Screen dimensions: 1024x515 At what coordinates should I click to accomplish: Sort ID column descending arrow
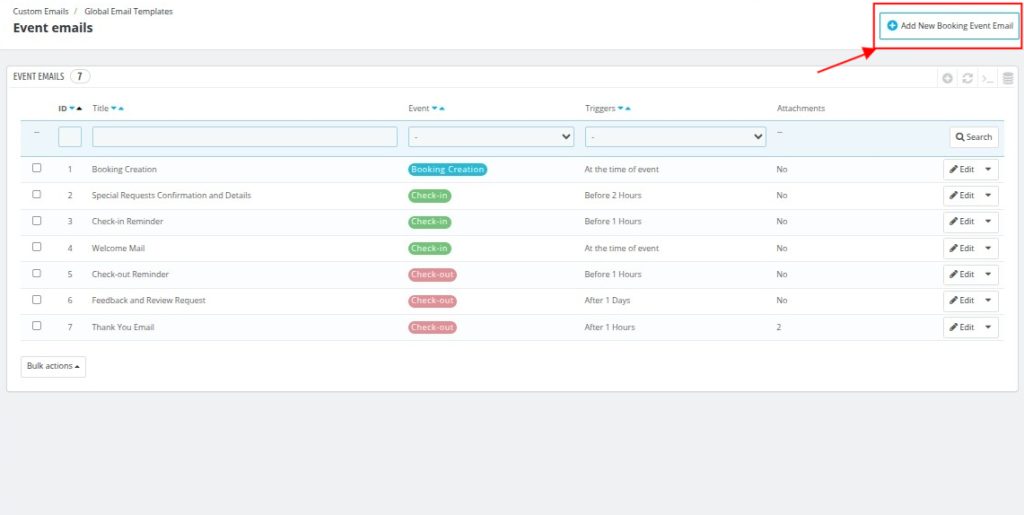(x=72, y=108)
